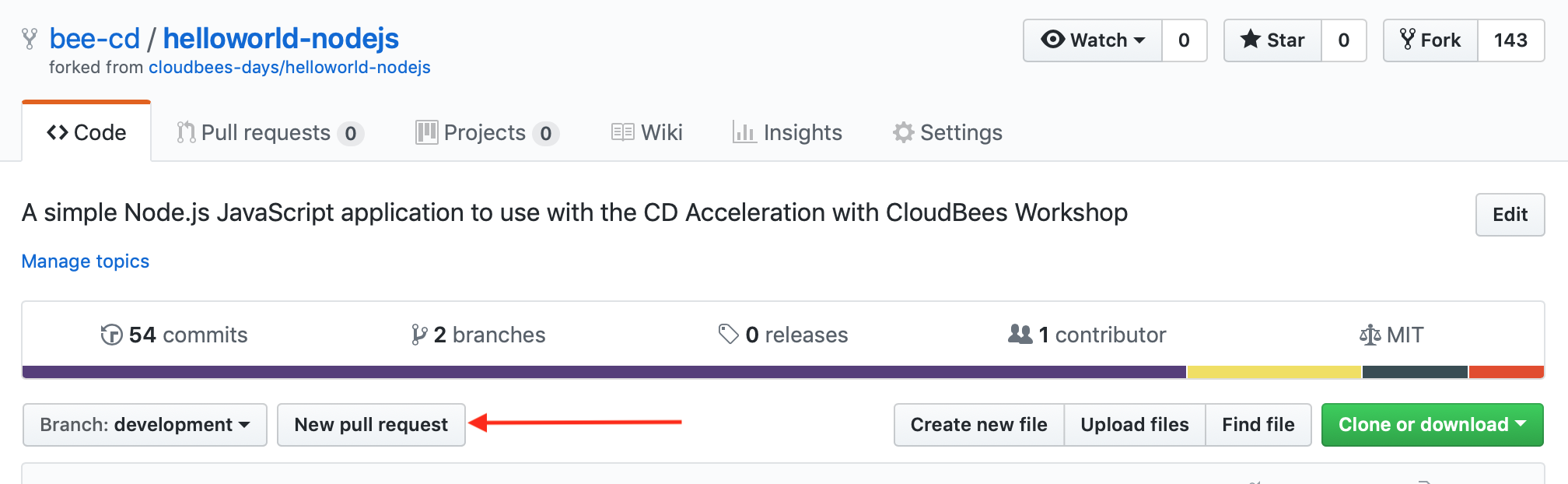
Task: Click the commits history clock icon
Action: (x=111, y=335)
